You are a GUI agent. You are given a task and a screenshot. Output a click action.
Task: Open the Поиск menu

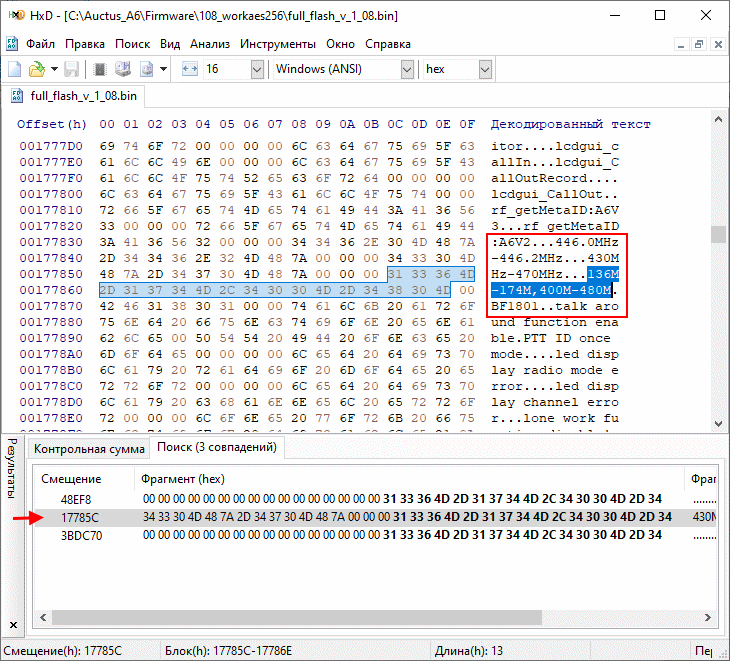coord(133,44)
